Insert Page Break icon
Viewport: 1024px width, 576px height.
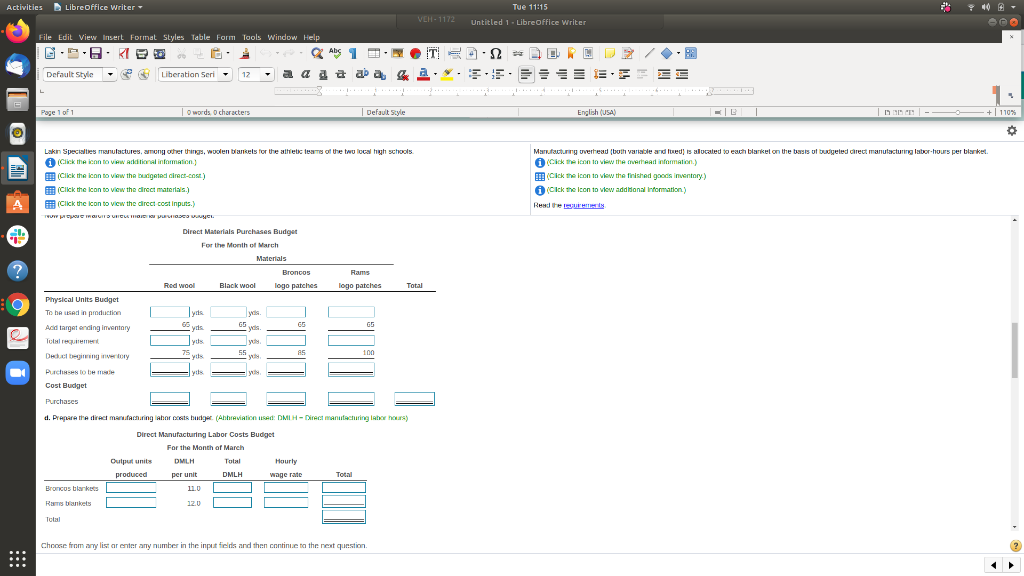coord(455,54)
